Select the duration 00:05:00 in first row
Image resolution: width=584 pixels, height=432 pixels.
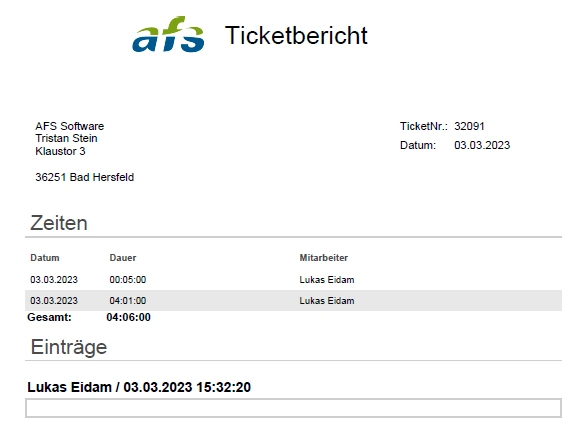coord(128,280)
